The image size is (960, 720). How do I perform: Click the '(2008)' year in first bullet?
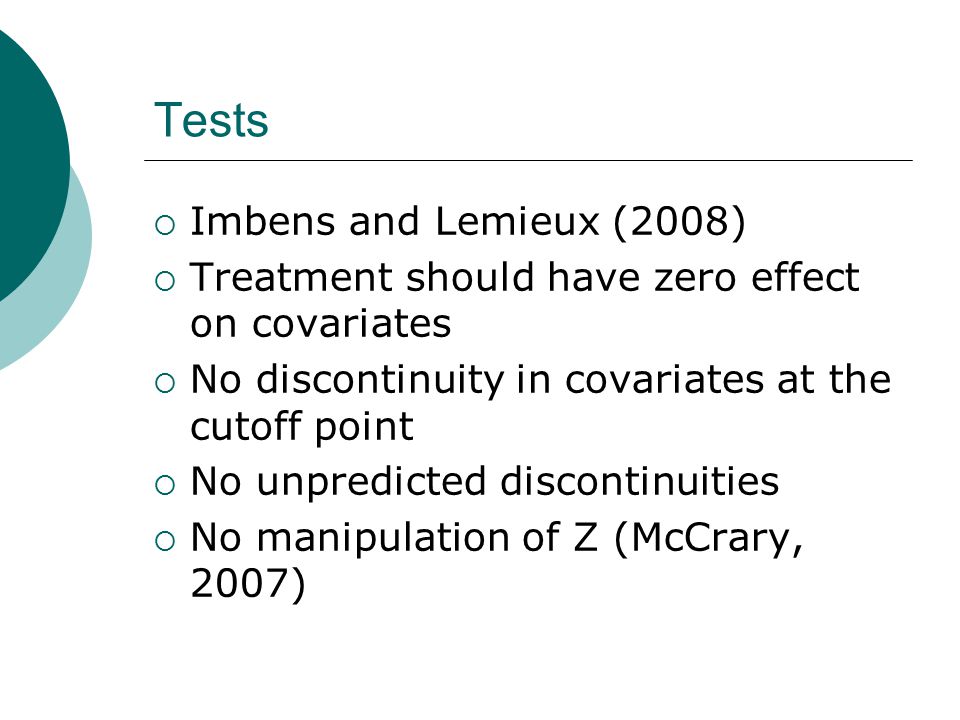tap(679, 222)
